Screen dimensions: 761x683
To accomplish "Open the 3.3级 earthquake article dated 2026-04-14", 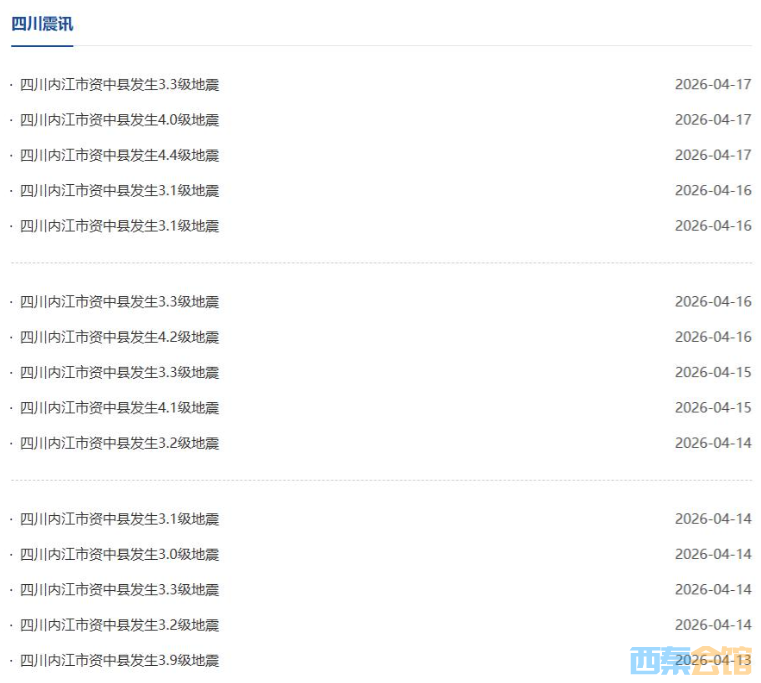I will pos(119,590).
